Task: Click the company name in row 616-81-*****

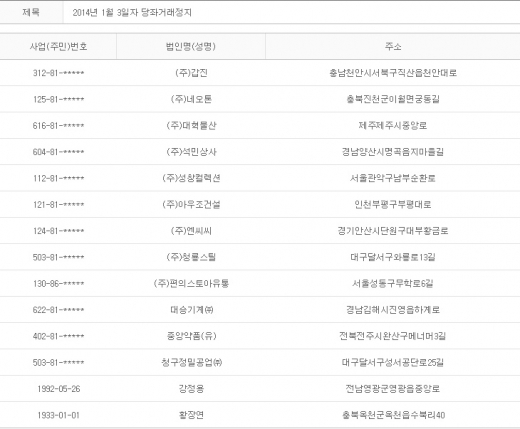Action: point(191,126)
